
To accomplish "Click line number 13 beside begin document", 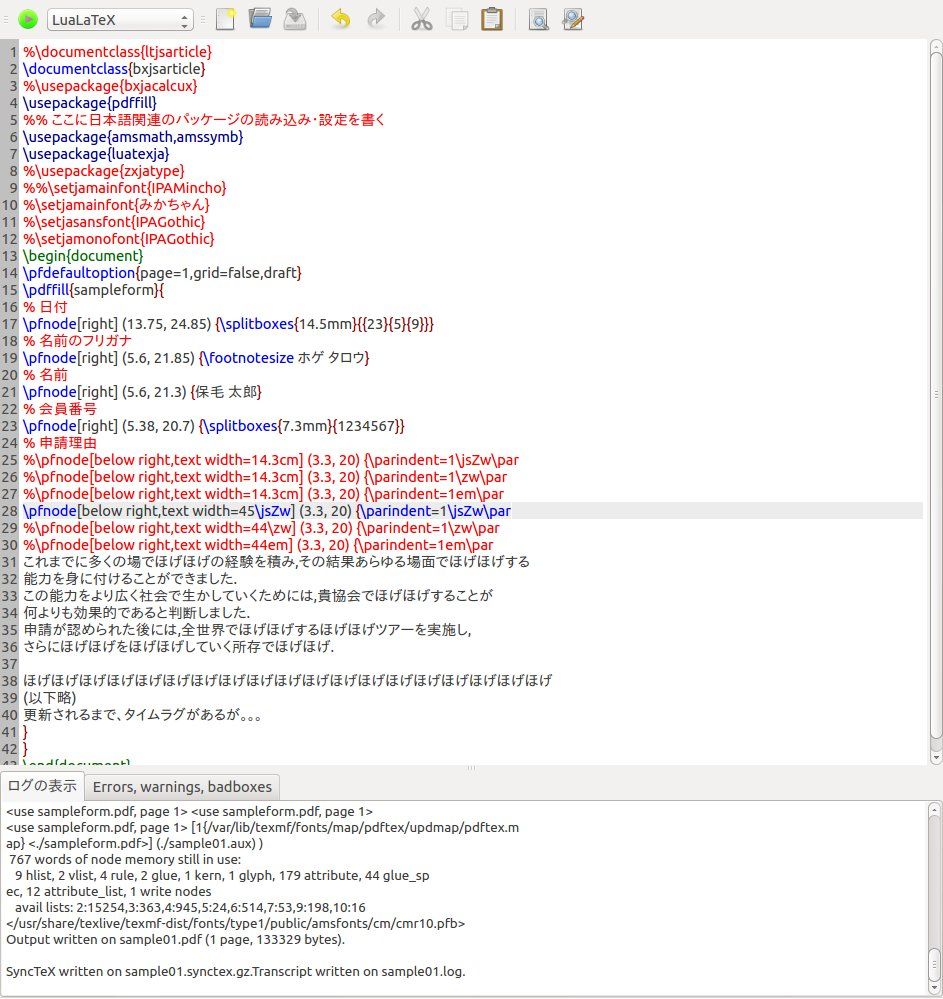I will coord(10,255).
